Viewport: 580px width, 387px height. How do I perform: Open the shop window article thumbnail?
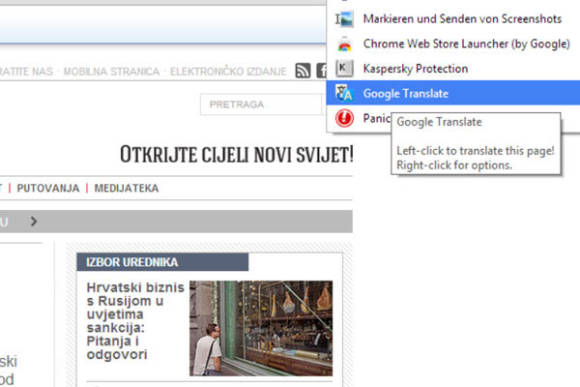pyautogui.click(x=261, y=328)
